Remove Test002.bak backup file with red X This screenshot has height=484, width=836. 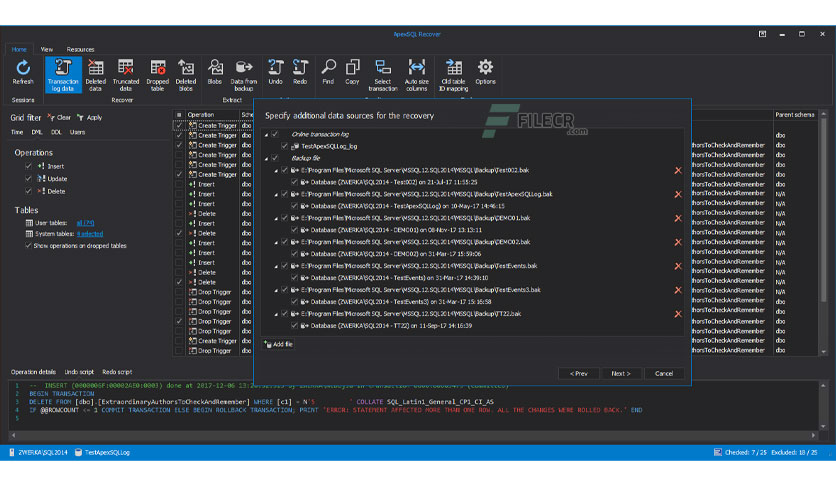(x=678, y=171)
